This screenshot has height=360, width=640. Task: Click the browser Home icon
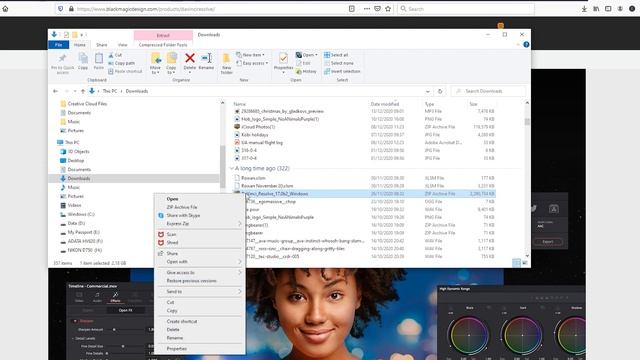(5, 9)
